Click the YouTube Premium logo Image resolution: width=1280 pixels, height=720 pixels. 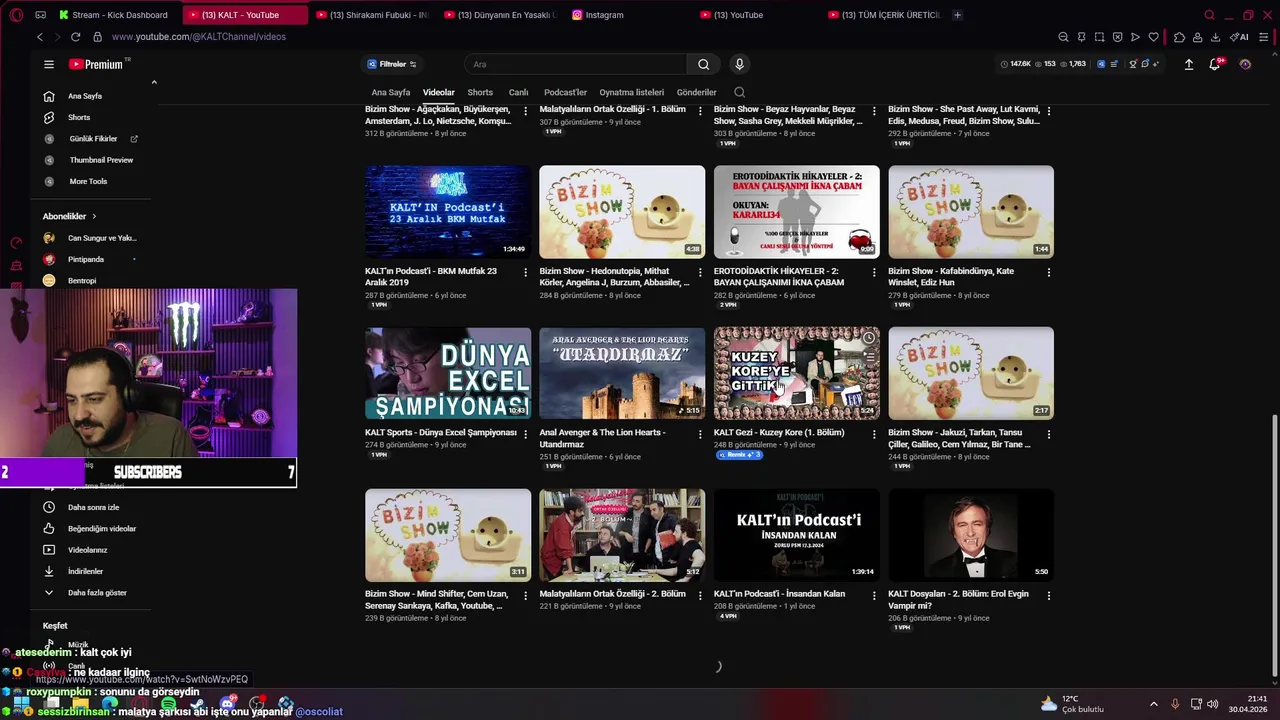96,64
